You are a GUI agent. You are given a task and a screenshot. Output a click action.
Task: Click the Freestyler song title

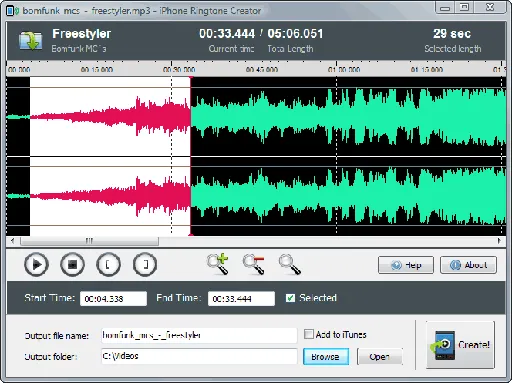pos(82,34)
